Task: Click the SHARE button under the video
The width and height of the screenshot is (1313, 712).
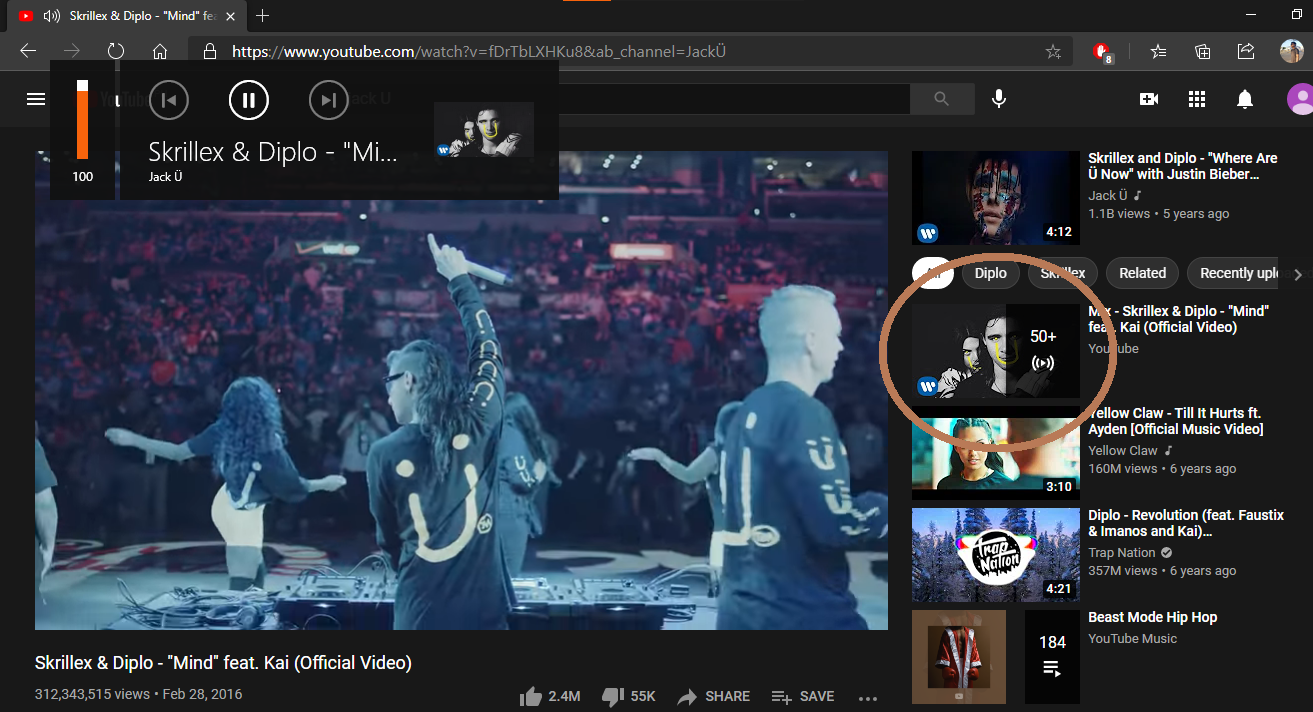Action: click(713, 696)
